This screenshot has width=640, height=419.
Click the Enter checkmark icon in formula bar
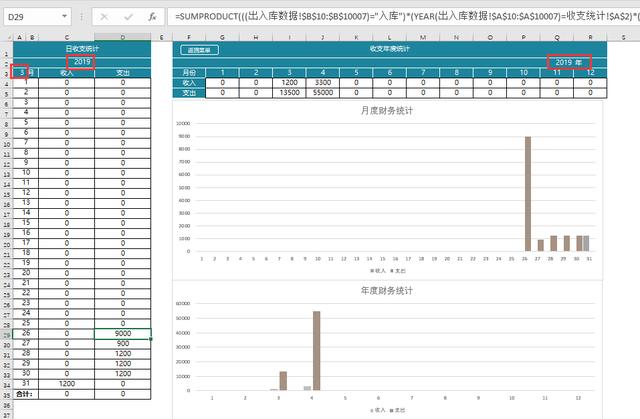127,17
